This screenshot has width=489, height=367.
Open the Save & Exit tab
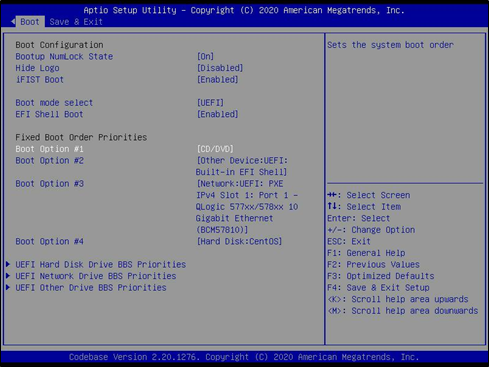pos(76,22)
